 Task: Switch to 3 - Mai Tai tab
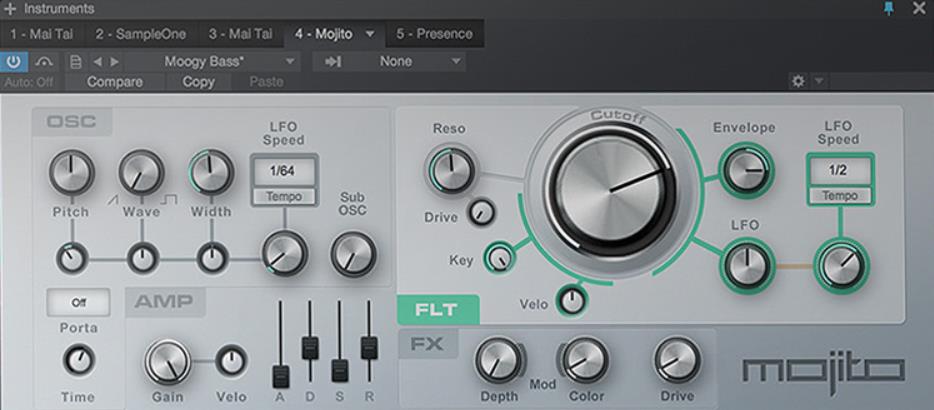tap(240, 34)
